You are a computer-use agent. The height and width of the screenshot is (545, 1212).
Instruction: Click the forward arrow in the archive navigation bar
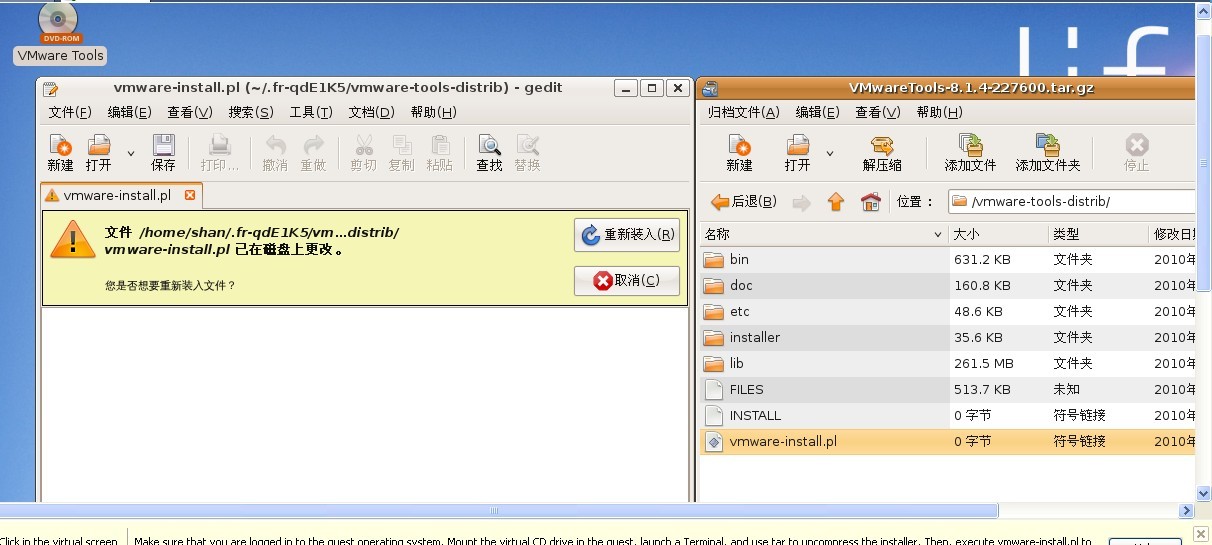pos(801,203)
